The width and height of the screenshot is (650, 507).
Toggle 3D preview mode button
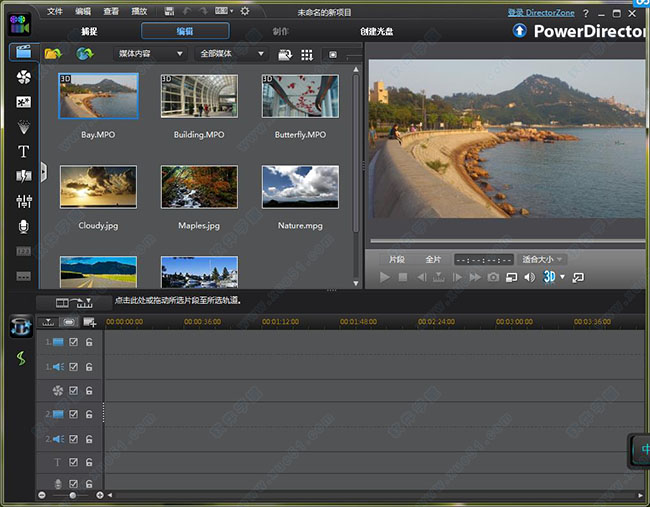click(549, 277)
